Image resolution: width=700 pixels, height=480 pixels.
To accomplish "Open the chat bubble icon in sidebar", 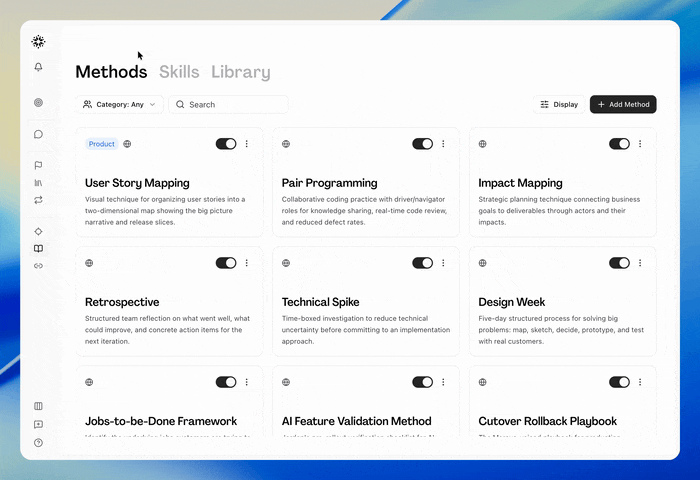I will [38, 134].
